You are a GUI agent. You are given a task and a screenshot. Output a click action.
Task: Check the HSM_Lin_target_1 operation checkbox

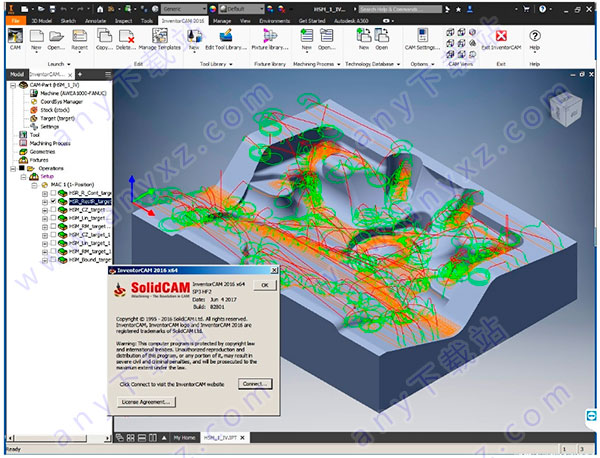54,243
